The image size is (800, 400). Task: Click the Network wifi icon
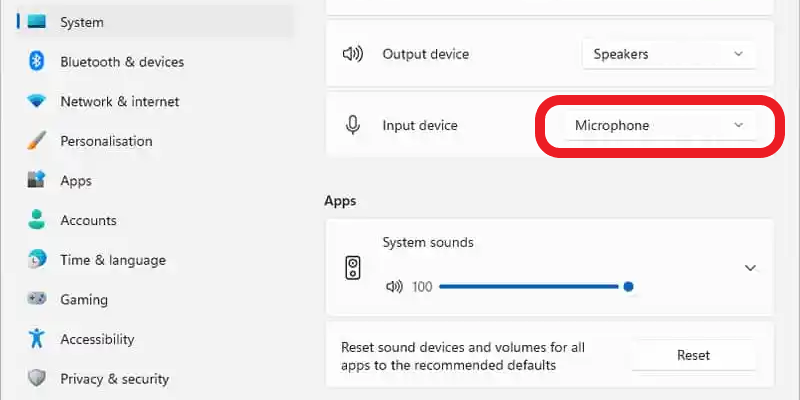click(x=37, y=102)
